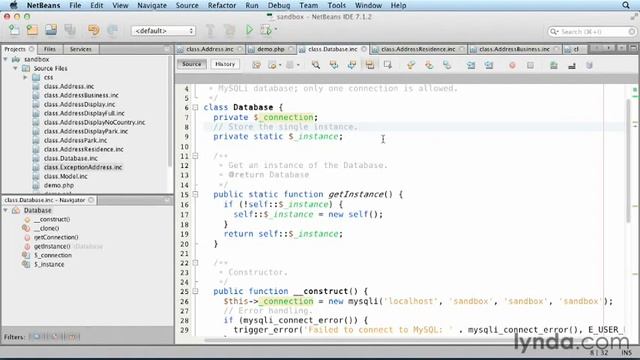Screen dimensions: 640x360
Task: Click the Undo arrow icon
Action: pos(93,30)
